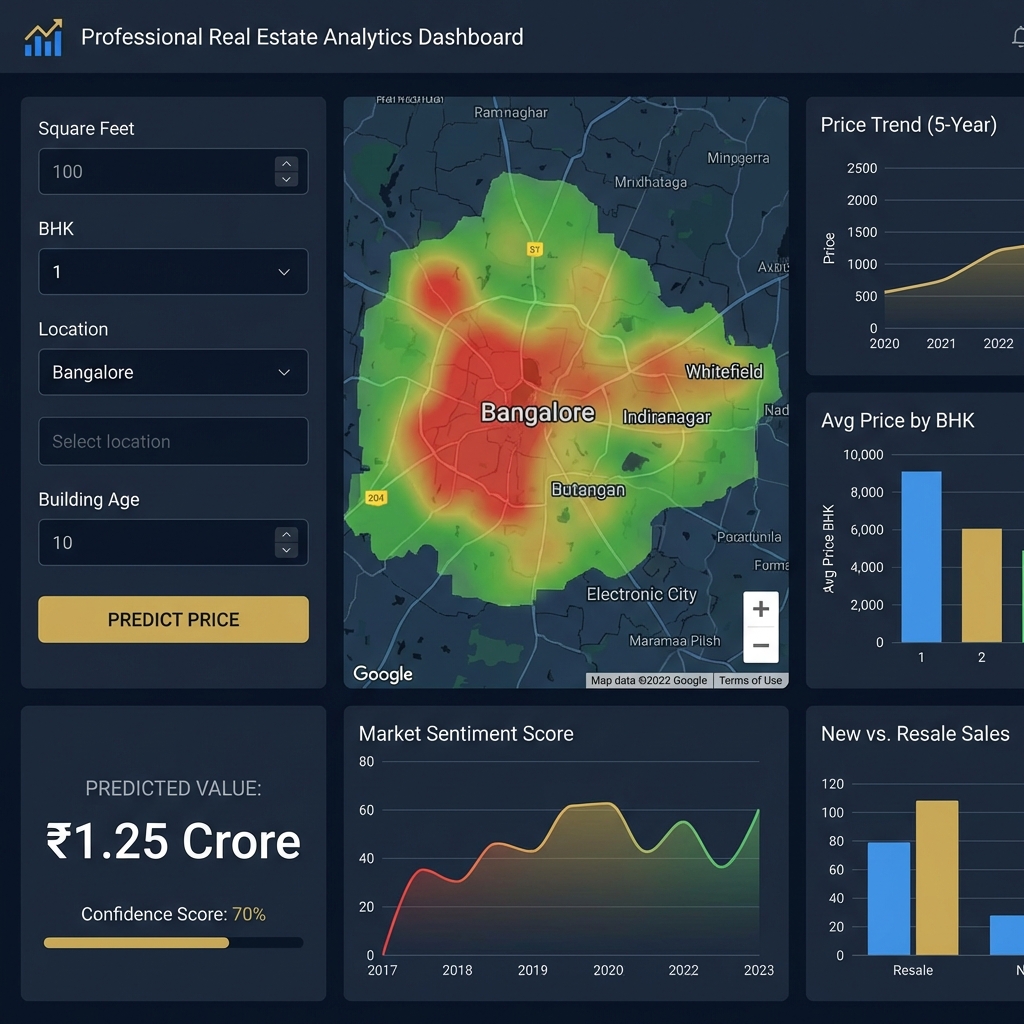
Task: Open the notifications bell icon
Action: tap(1017, 36)
